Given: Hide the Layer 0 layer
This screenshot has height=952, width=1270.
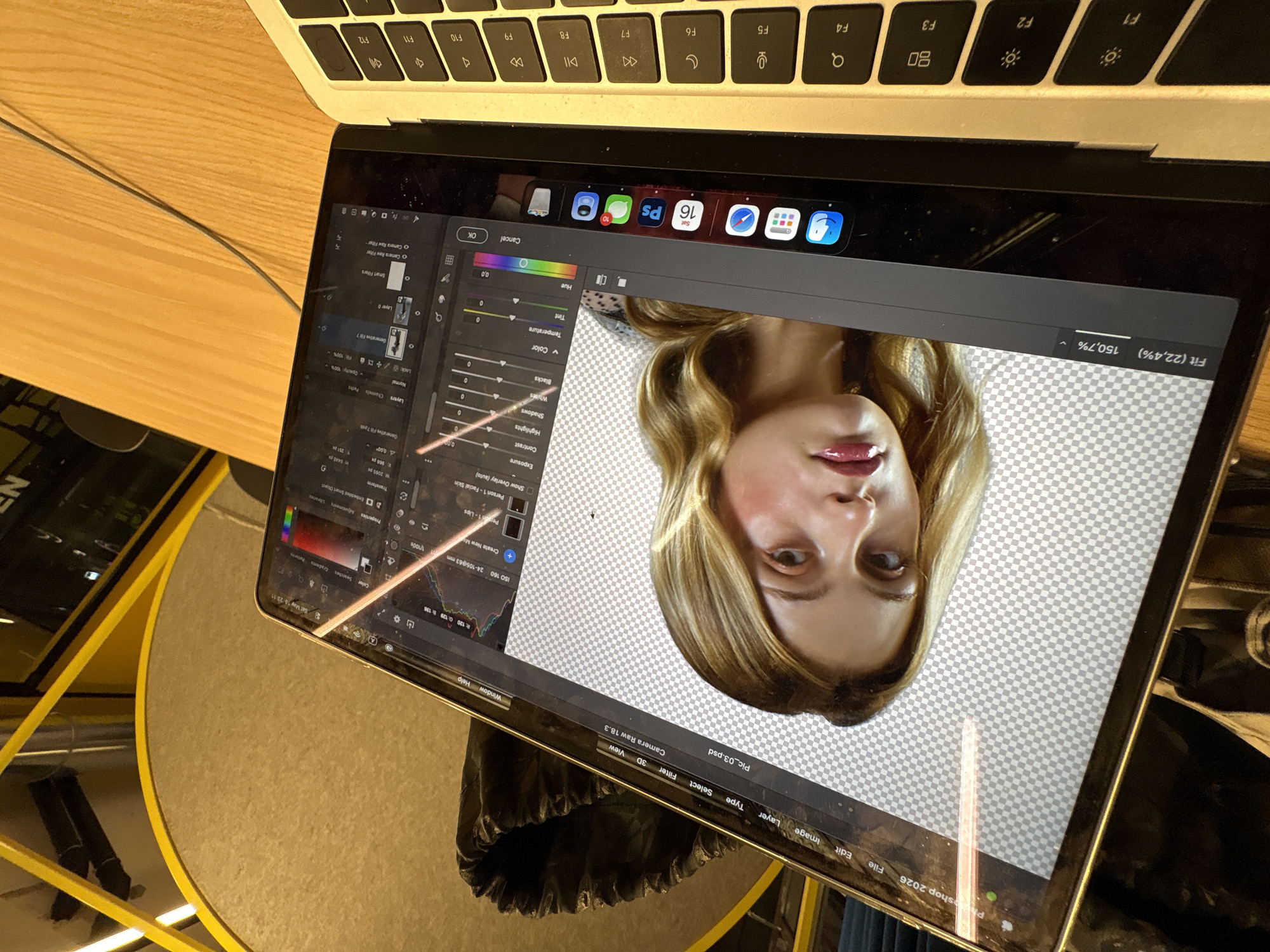Looking at the screenshot, I should 417,313.
